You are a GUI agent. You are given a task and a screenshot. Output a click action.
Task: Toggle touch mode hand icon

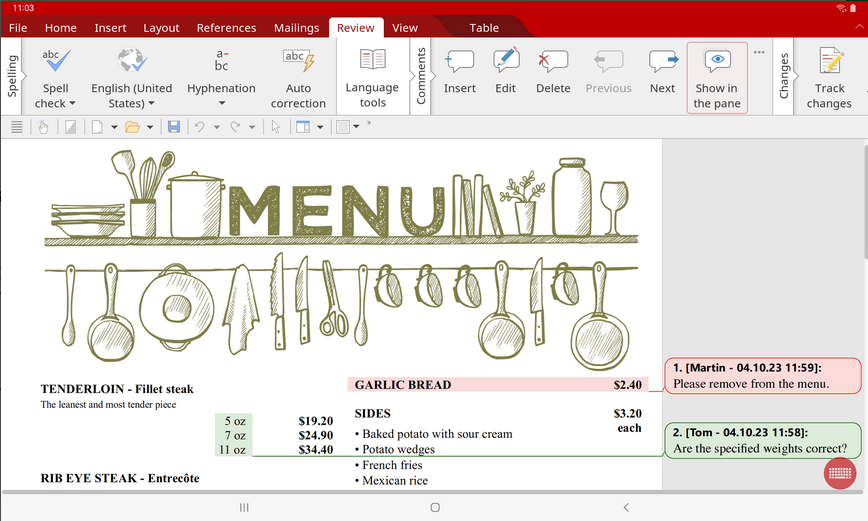pos(43,127)
